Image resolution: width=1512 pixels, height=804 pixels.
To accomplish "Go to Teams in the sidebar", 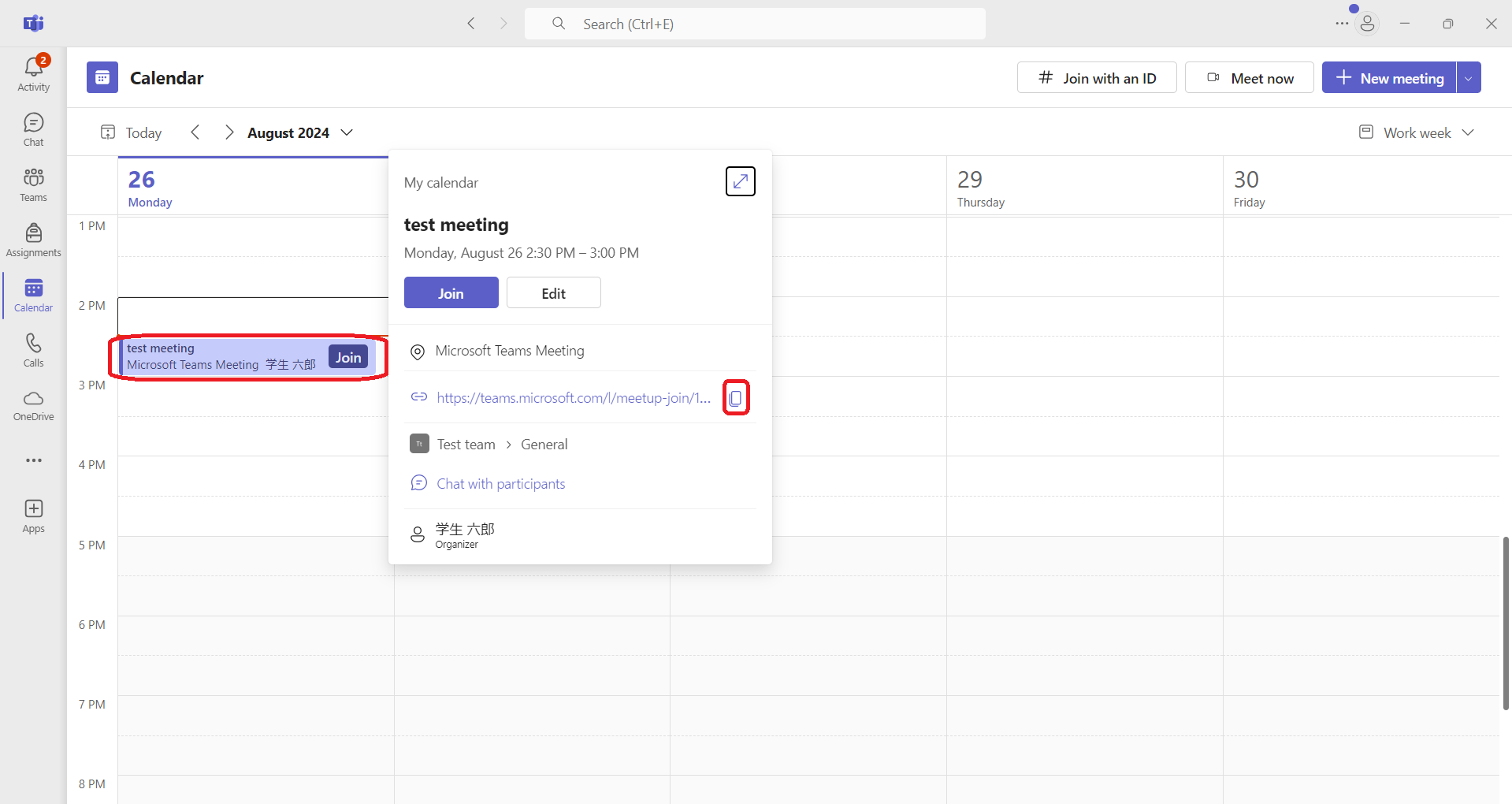I will (x=33, y=185).
